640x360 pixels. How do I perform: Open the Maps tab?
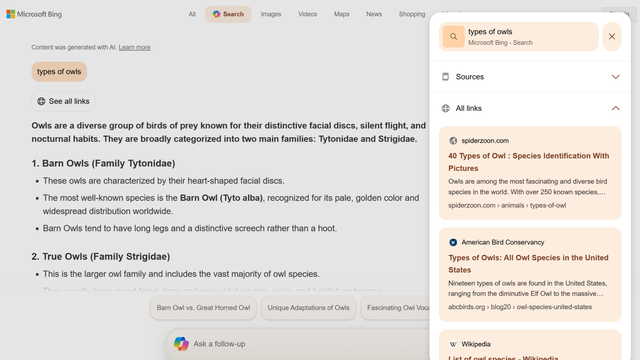(x=342, y=14)
